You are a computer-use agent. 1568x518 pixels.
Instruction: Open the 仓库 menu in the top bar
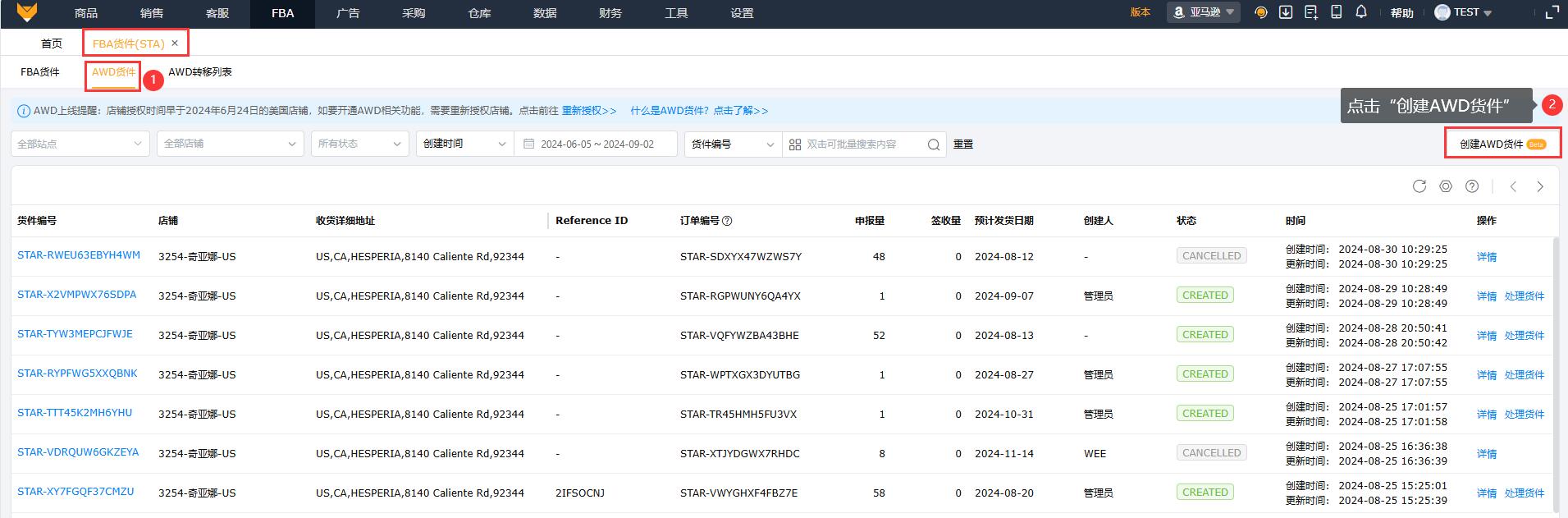tap(479, 13)
